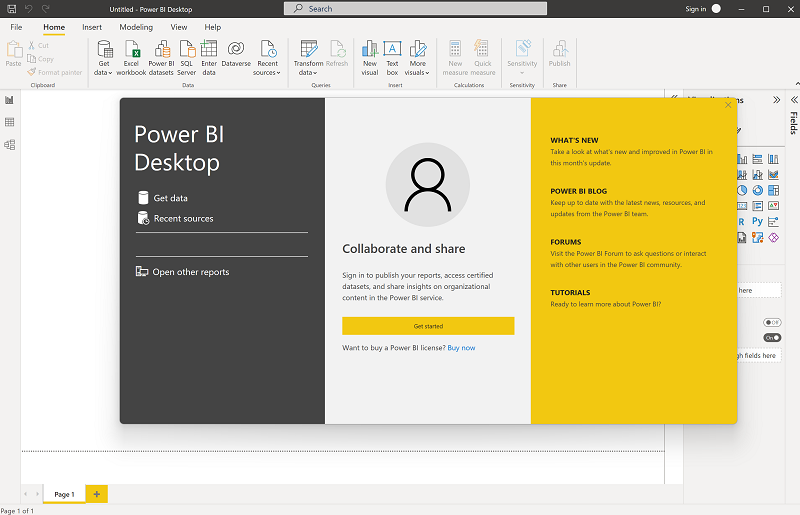This screenshot has height=515, width=800.
Task: Select the Ribbon chart visual
Action: tap(773, 175)
